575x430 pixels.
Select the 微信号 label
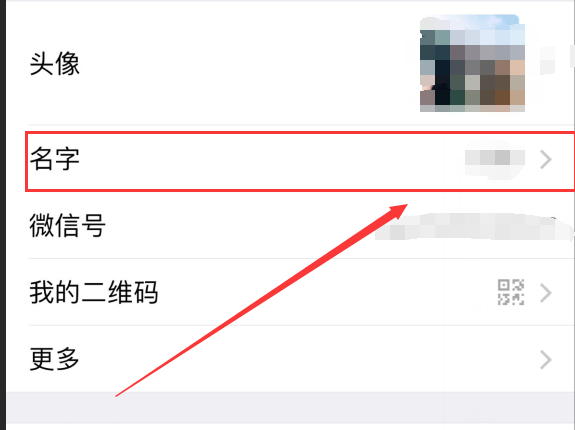click(67, 225)
